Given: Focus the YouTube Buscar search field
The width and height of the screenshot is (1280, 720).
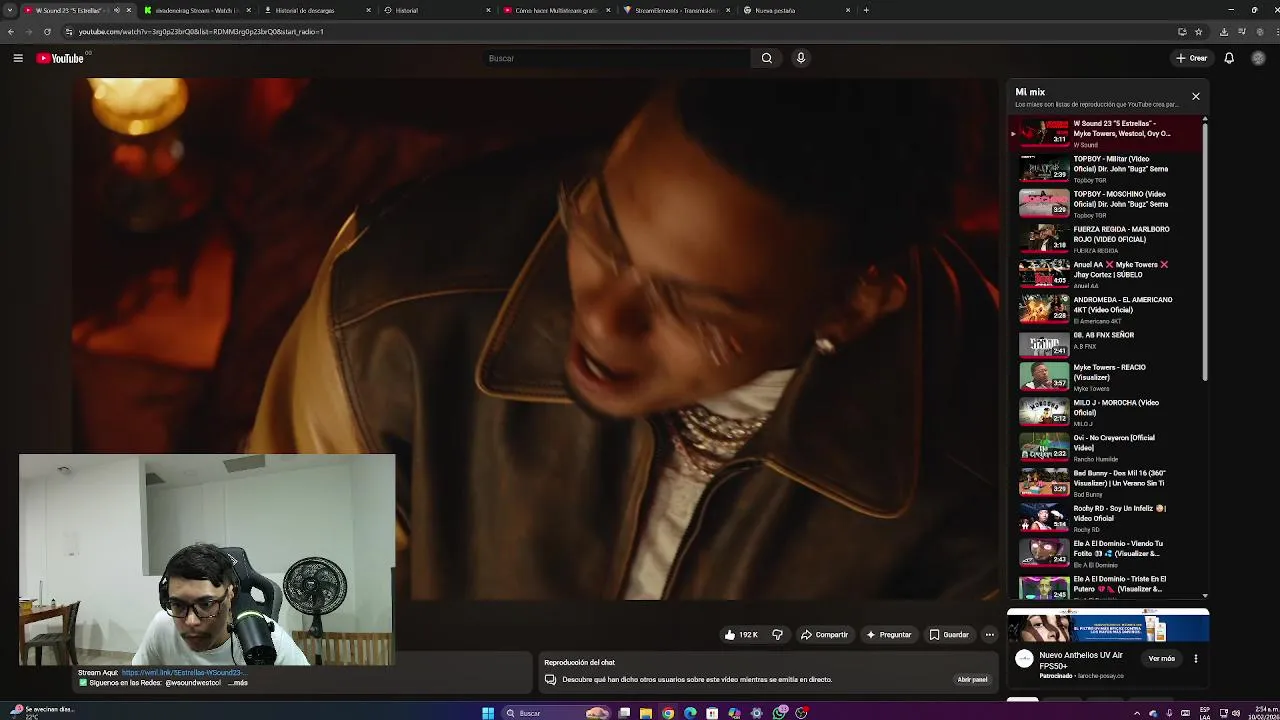Looking at the screenshot, I should [x=615, y=58].
